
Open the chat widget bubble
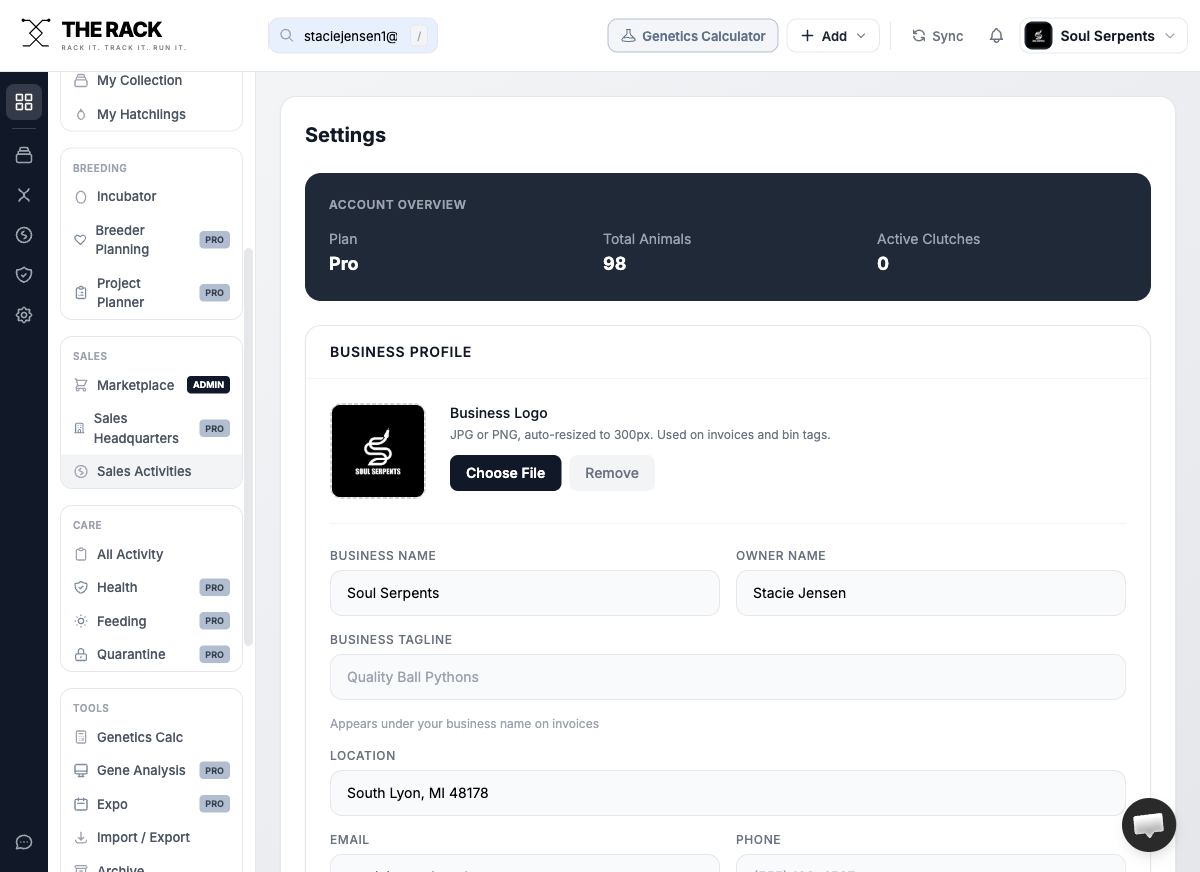point(1148,825)
